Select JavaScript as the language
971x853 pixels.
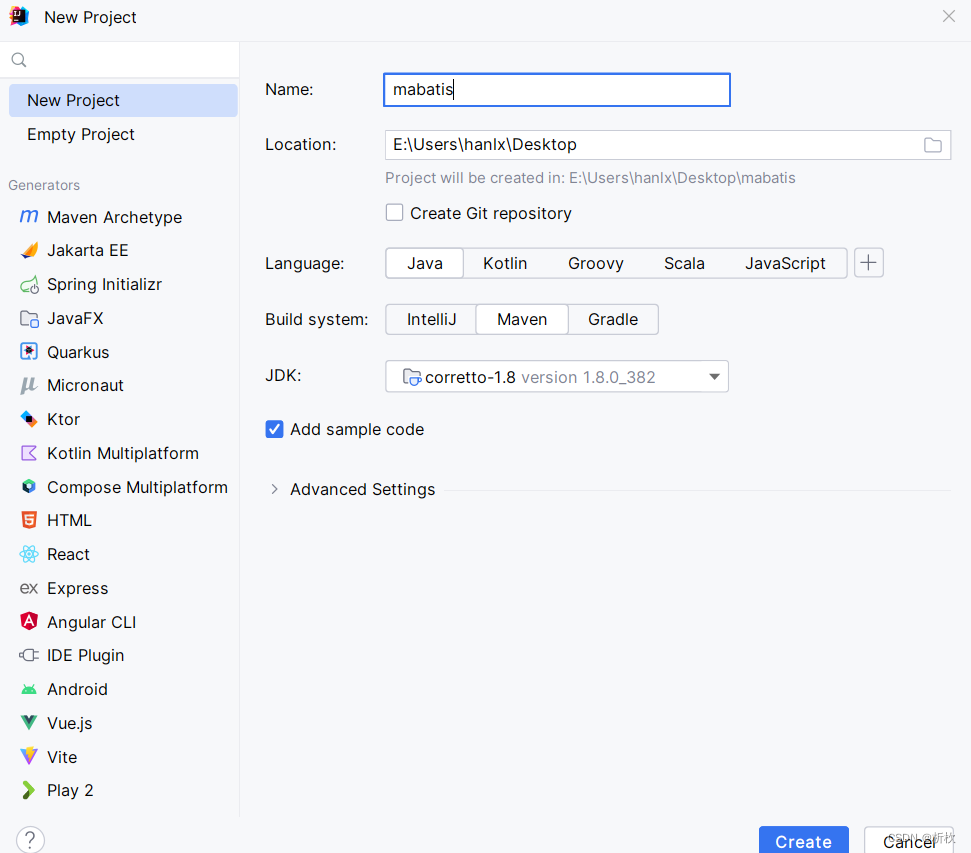click(785, 263)
